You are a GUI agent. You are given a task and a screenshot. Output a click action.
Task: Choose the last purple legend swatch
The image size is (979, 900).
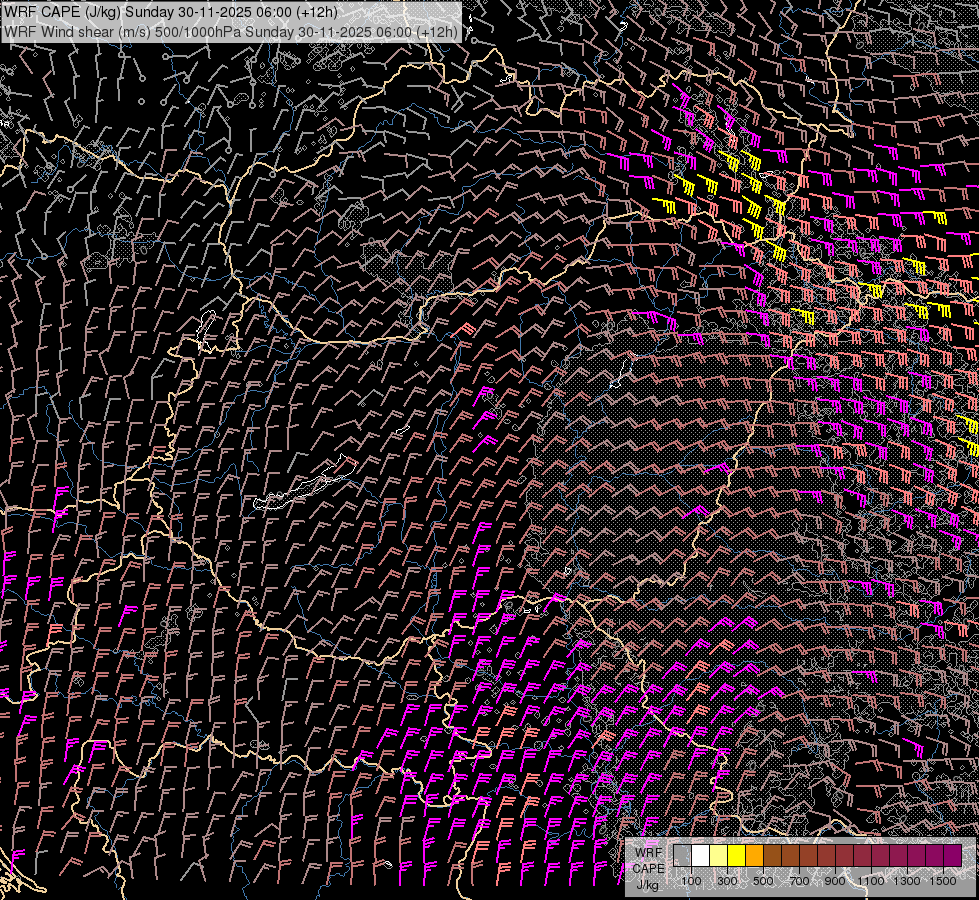click(952, 856)
